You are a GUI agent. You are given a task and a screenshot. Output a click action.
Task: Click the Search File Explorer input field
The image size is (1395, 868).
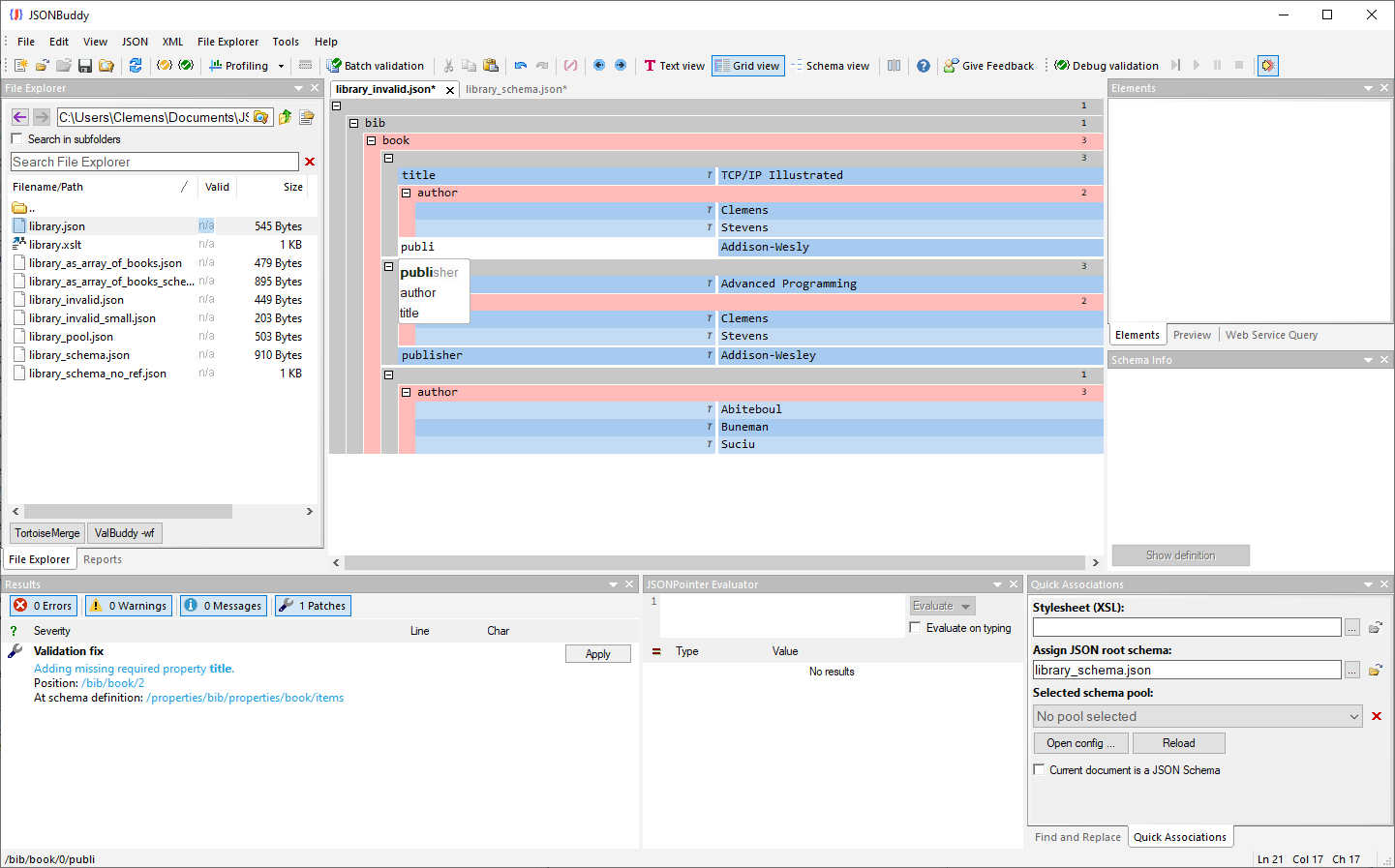[x=155, y=162]
